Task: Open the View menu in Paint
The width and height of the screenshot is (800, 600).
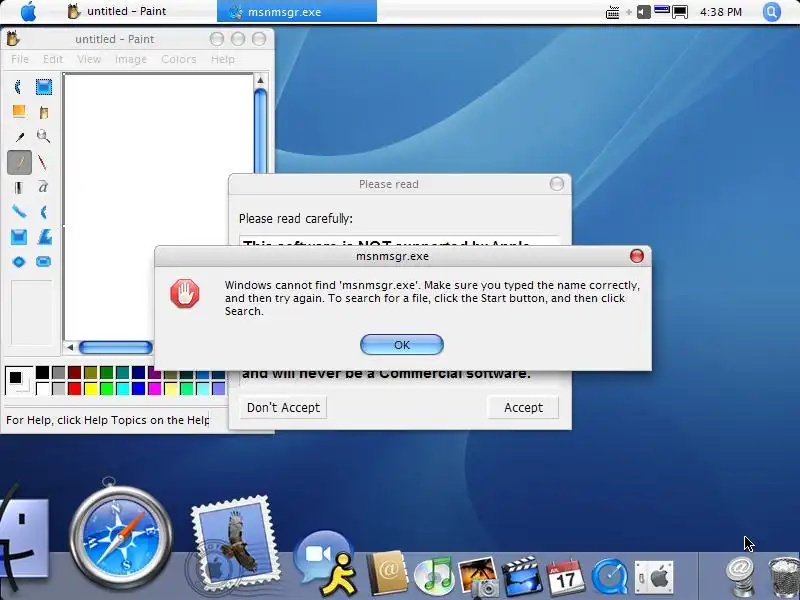Action: 89,59
